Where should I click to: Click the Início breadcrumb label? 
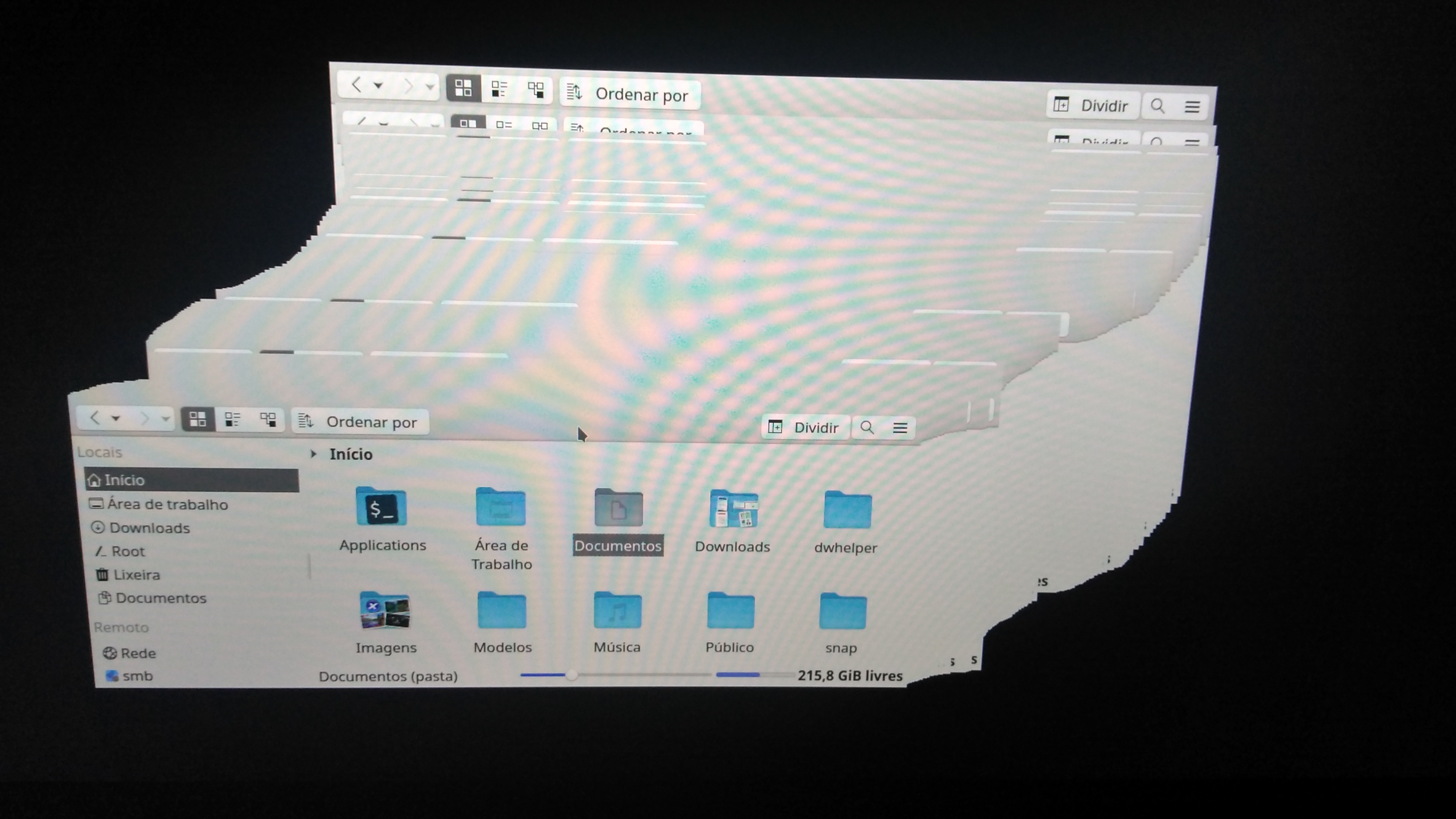pos(351,455)
